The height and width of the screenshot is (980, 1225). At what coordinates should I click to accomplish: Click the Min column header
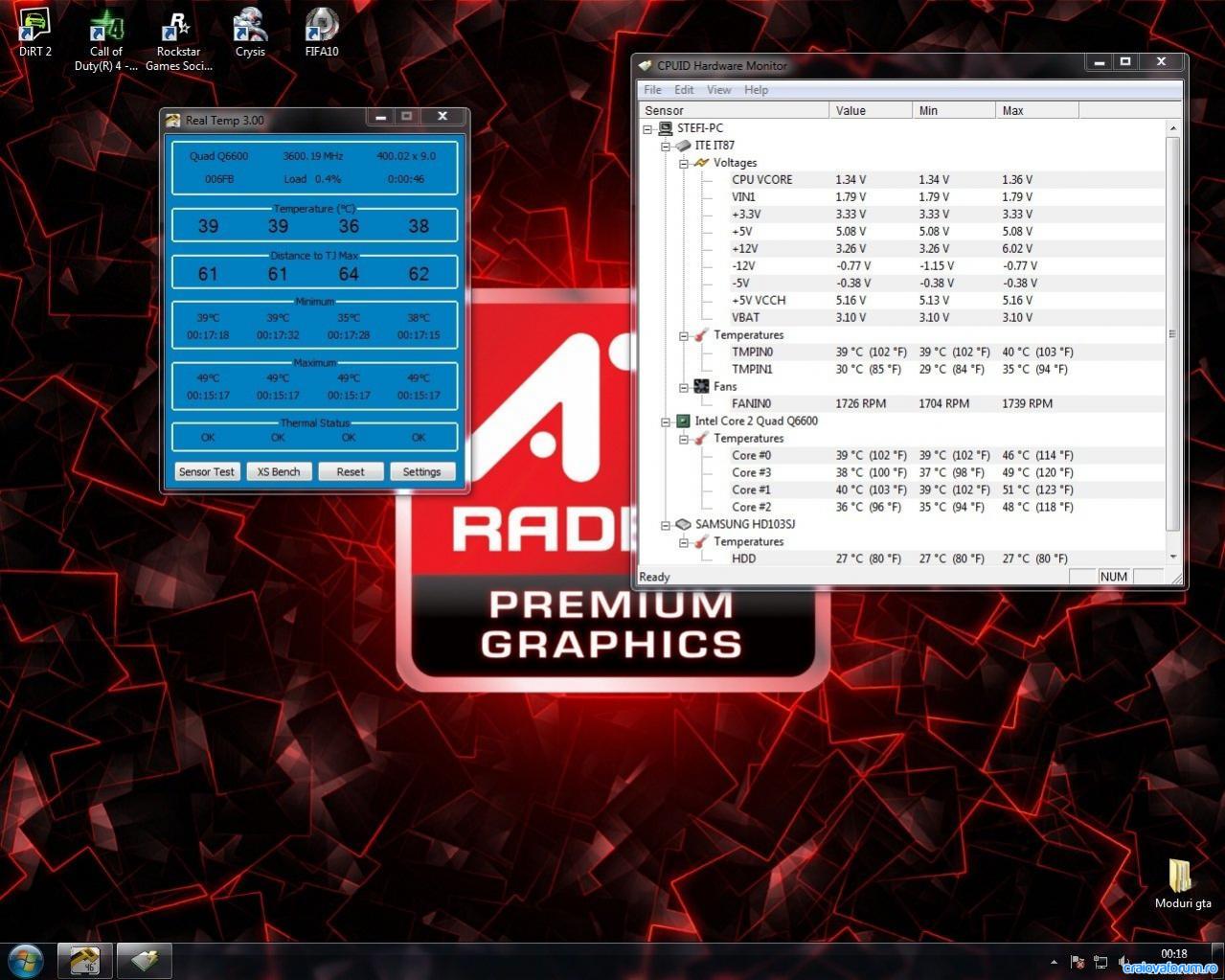pos(954,110)
